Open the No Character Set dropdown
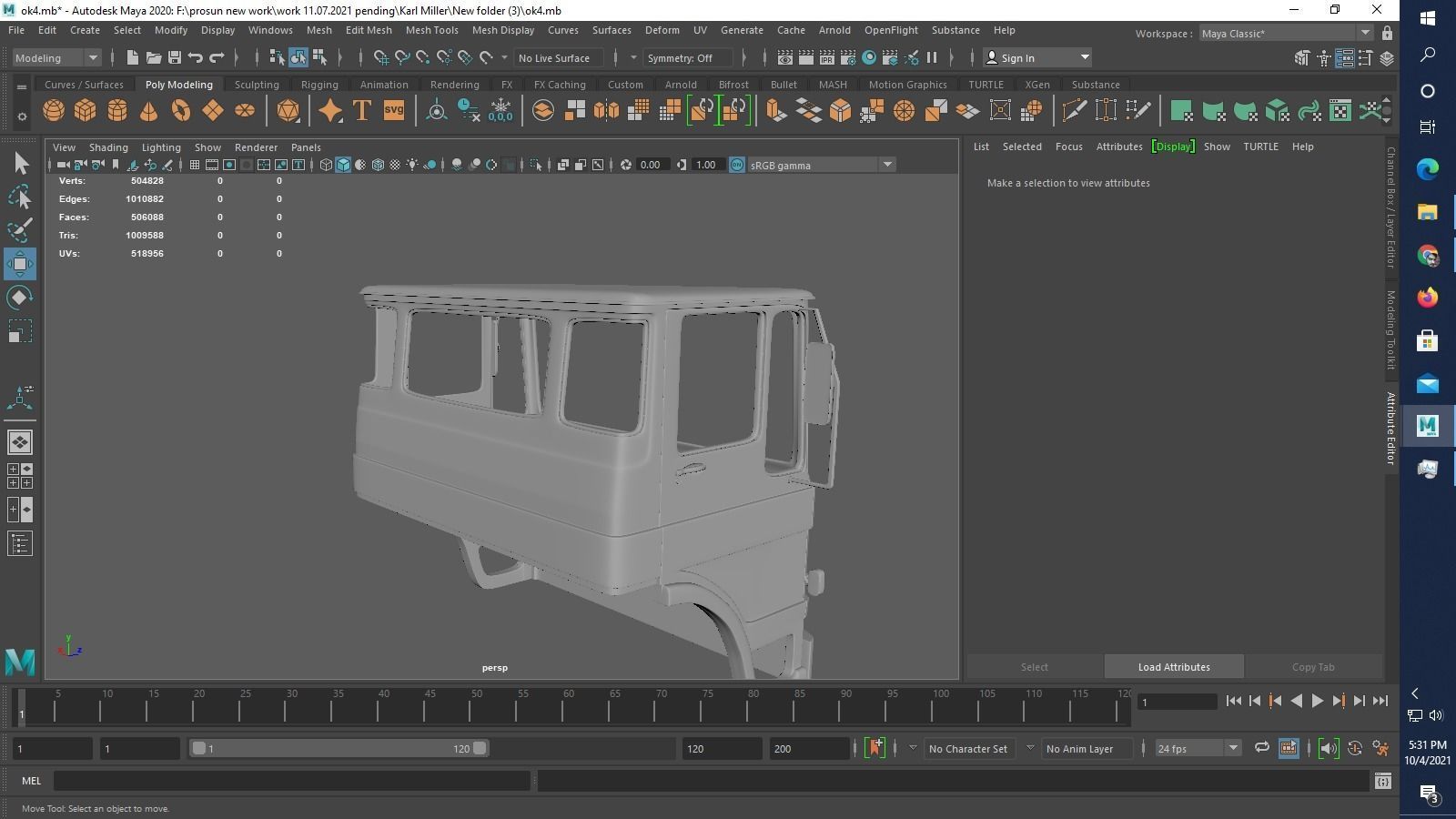 point(968,749)
